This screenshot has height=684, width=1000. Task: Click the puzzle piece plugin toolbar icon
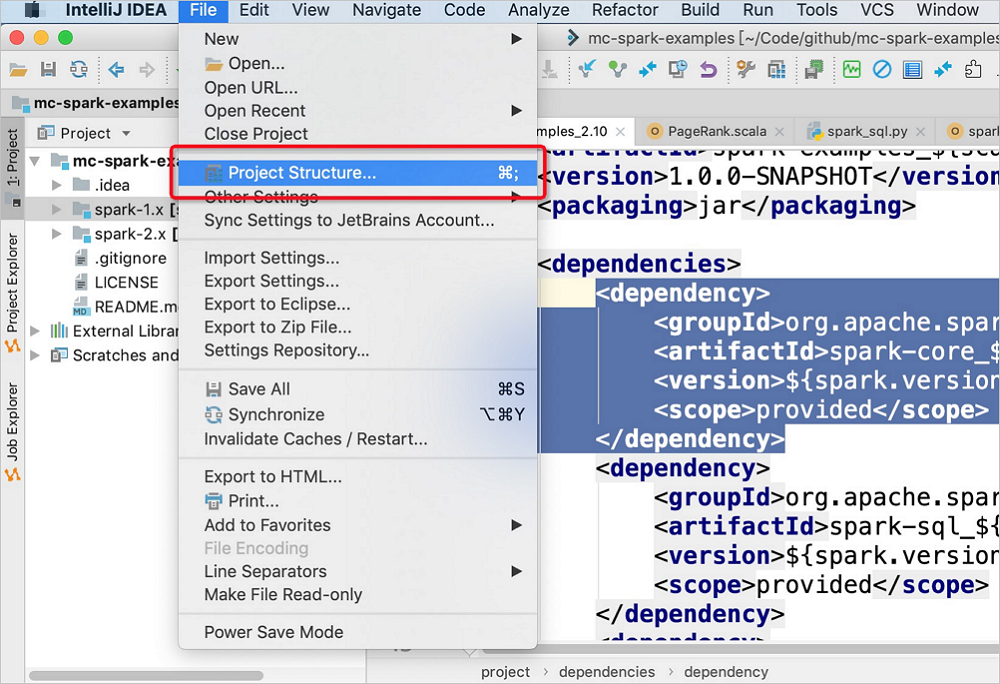tap(973, 69)
